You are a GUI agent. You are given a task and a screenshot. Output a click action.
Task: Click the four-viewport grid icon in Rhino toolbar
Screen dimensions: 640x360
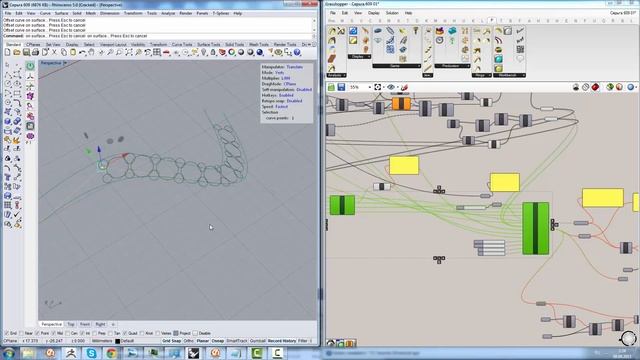[x=157, y=52]
